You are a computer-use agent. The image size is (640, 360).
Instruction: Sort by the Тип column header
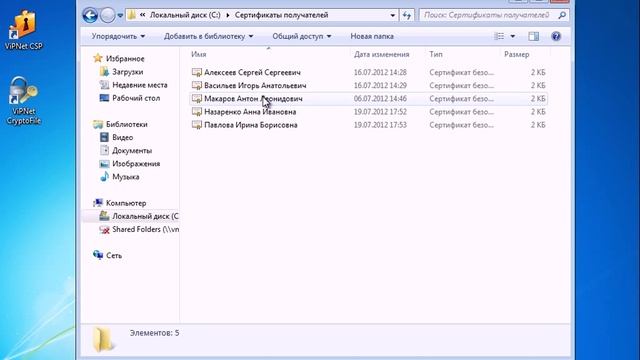tap(436, 54)
